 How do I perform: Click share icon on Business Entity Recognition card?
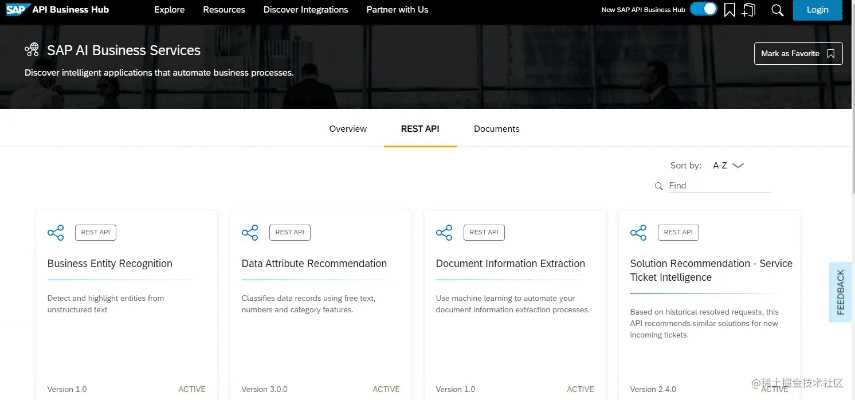coord(55,232)
